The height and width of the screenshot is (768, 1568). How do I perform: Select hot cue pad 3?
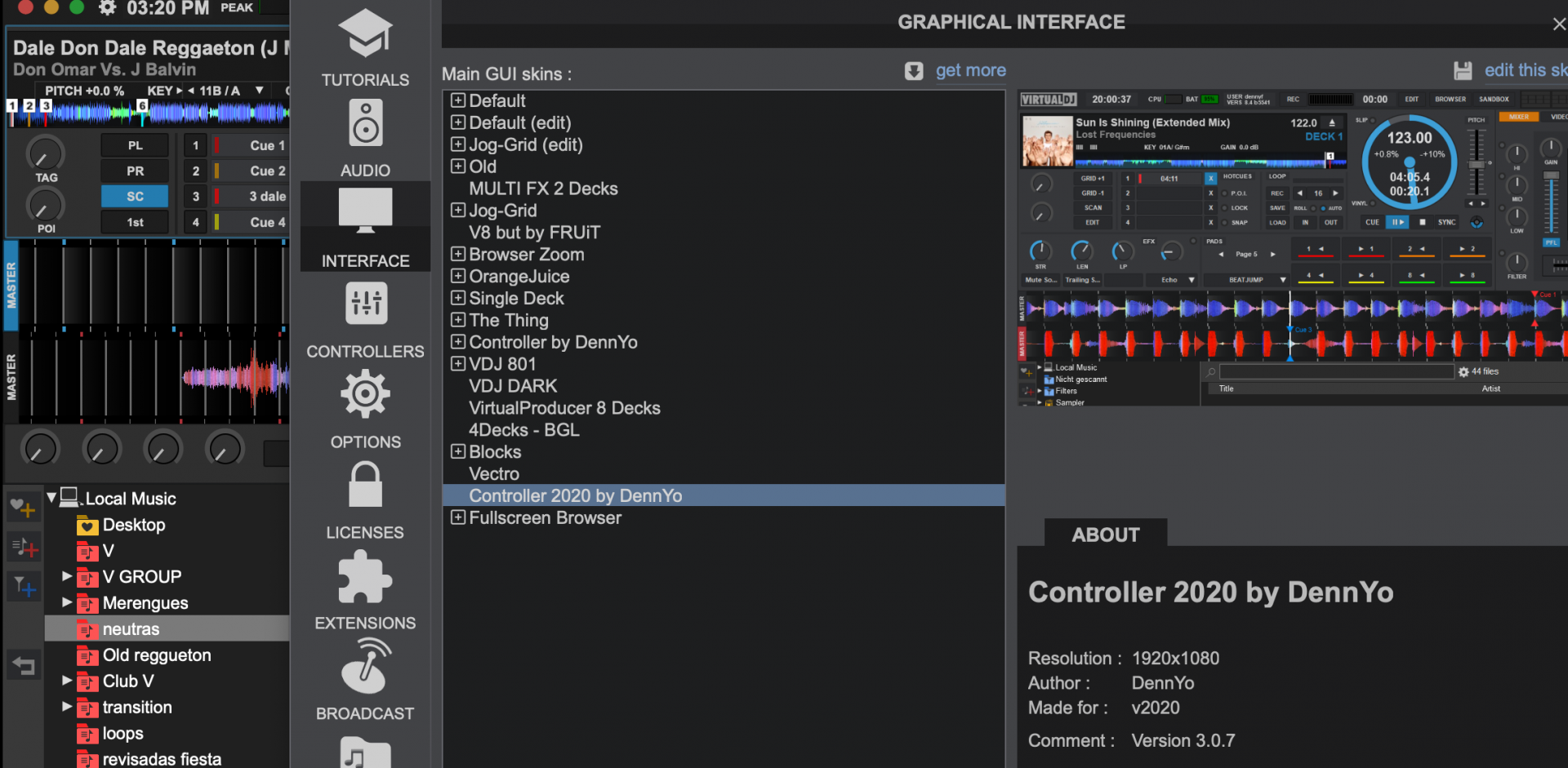(x=195, y=196)
